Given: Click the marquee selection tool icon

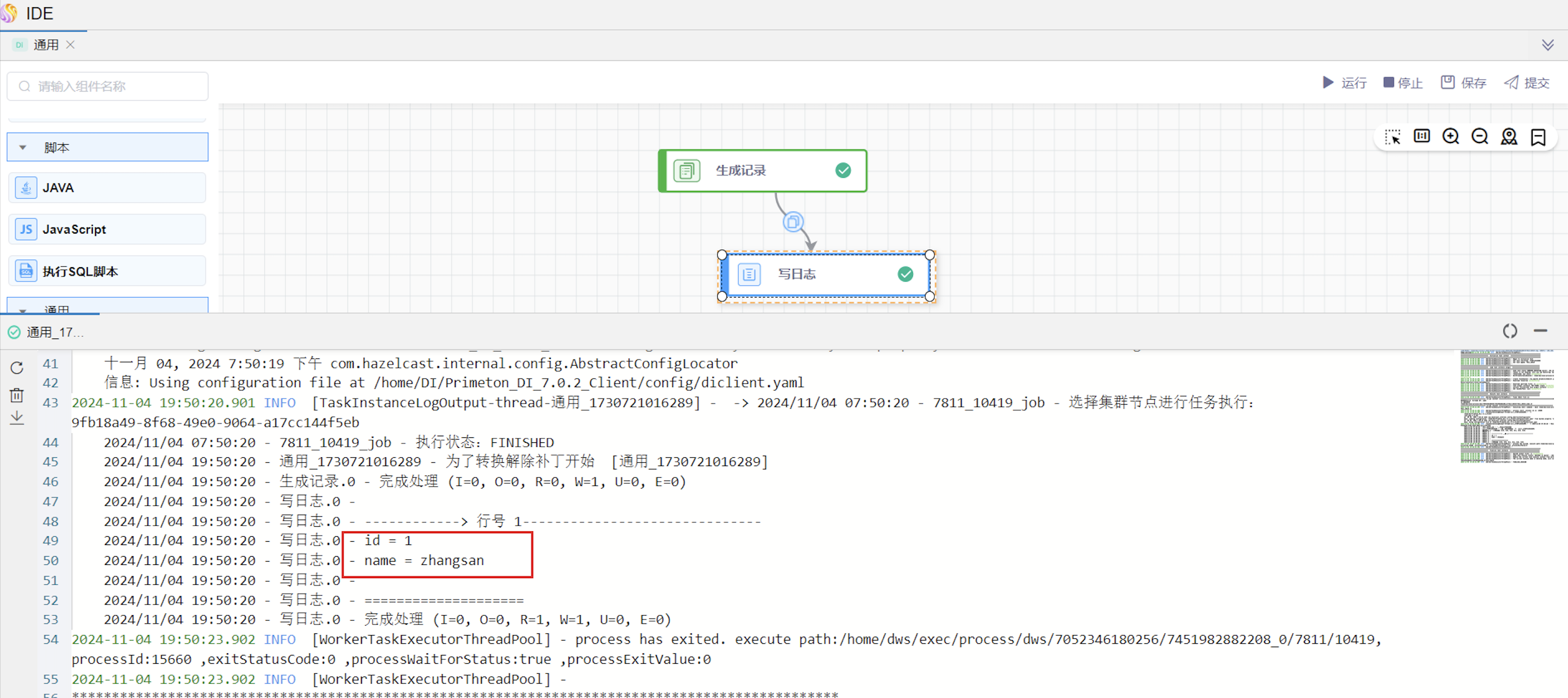Looking at the screenshot, I should click(x=1392, y=137).
